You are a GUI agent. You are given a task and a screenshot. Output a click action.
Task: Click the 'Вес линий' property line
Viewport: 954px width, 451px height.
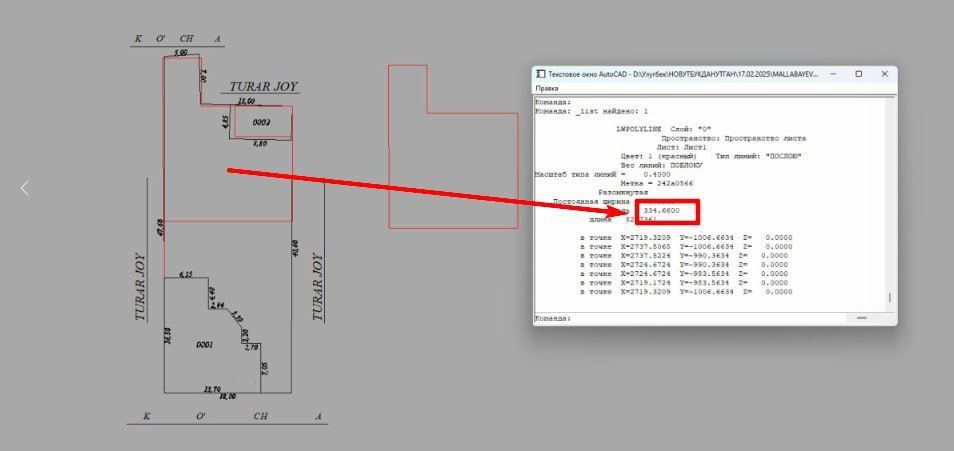(661, 166)
